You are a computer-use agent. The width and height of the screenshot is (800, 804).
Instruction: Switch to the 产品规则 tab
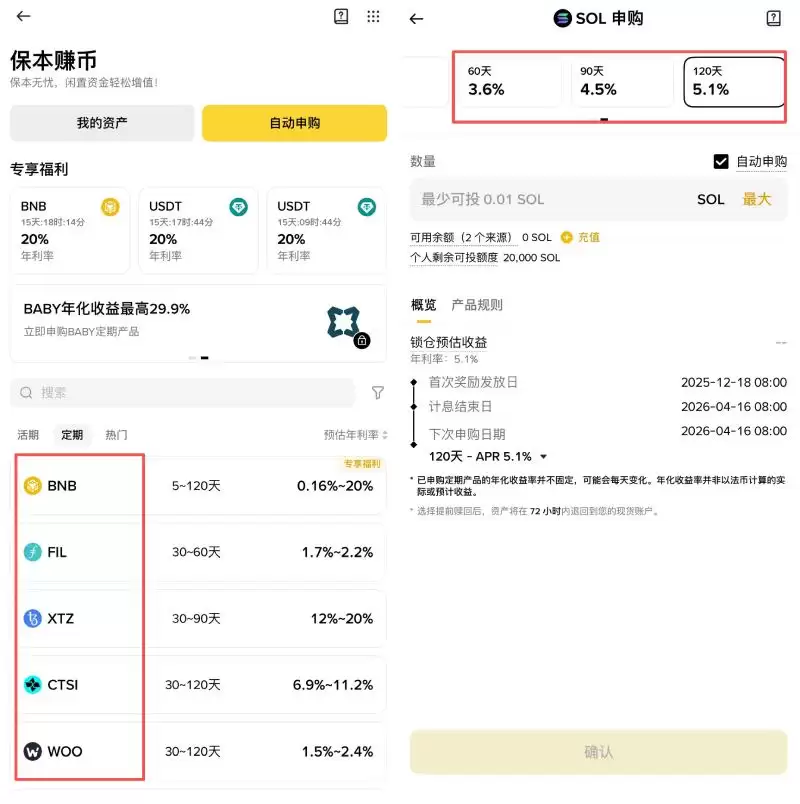click(x=477, y=305)
